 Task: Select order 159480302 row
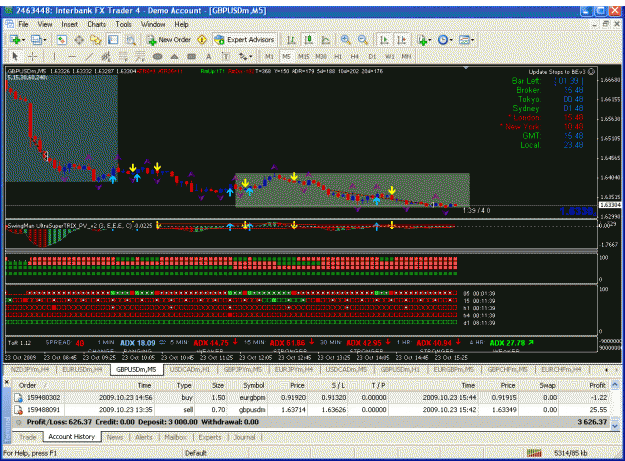coord(311,397)
